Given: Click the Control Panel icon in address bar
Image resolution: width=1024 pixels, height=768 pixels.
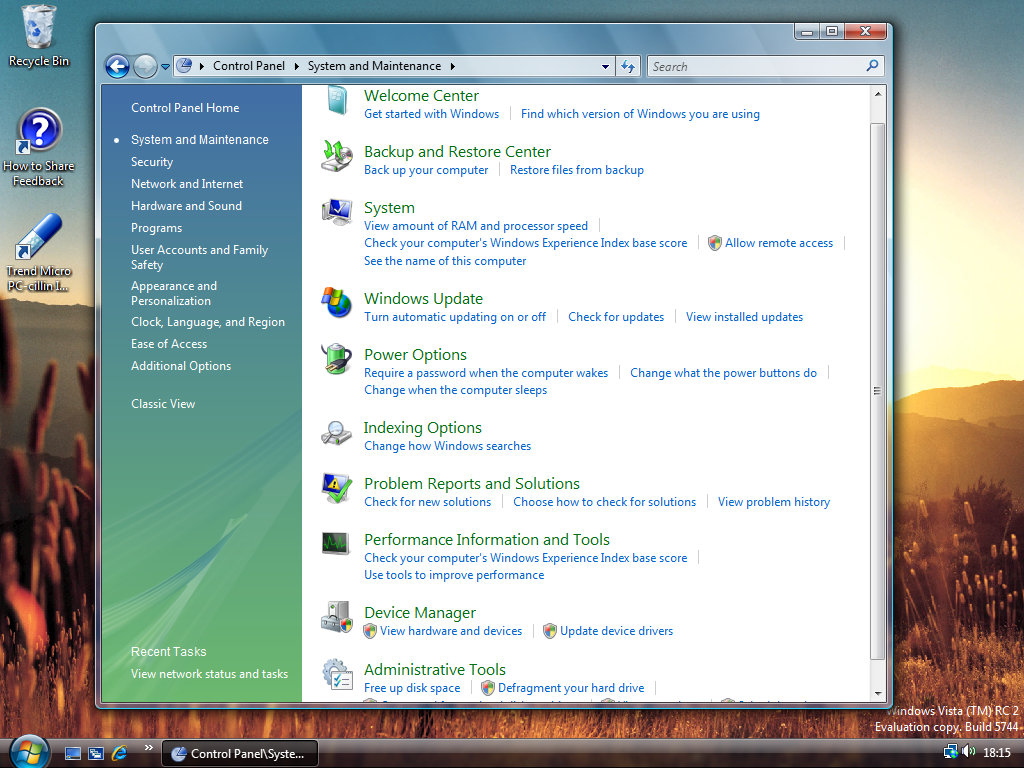Looking at the screenshot, I should click(185, 65).
